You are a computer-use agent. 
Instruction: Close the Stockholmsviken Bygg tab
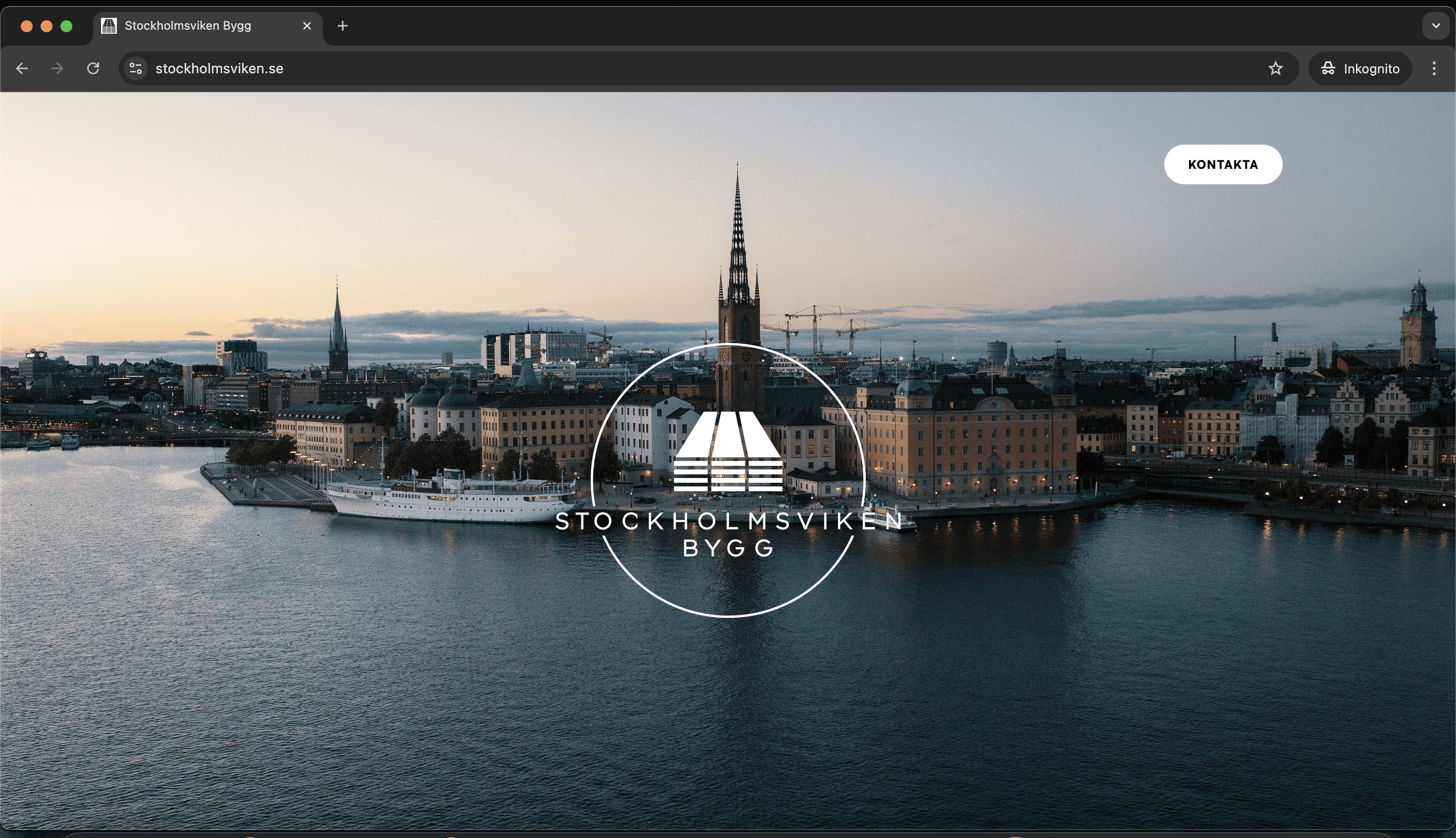point(307,26)
